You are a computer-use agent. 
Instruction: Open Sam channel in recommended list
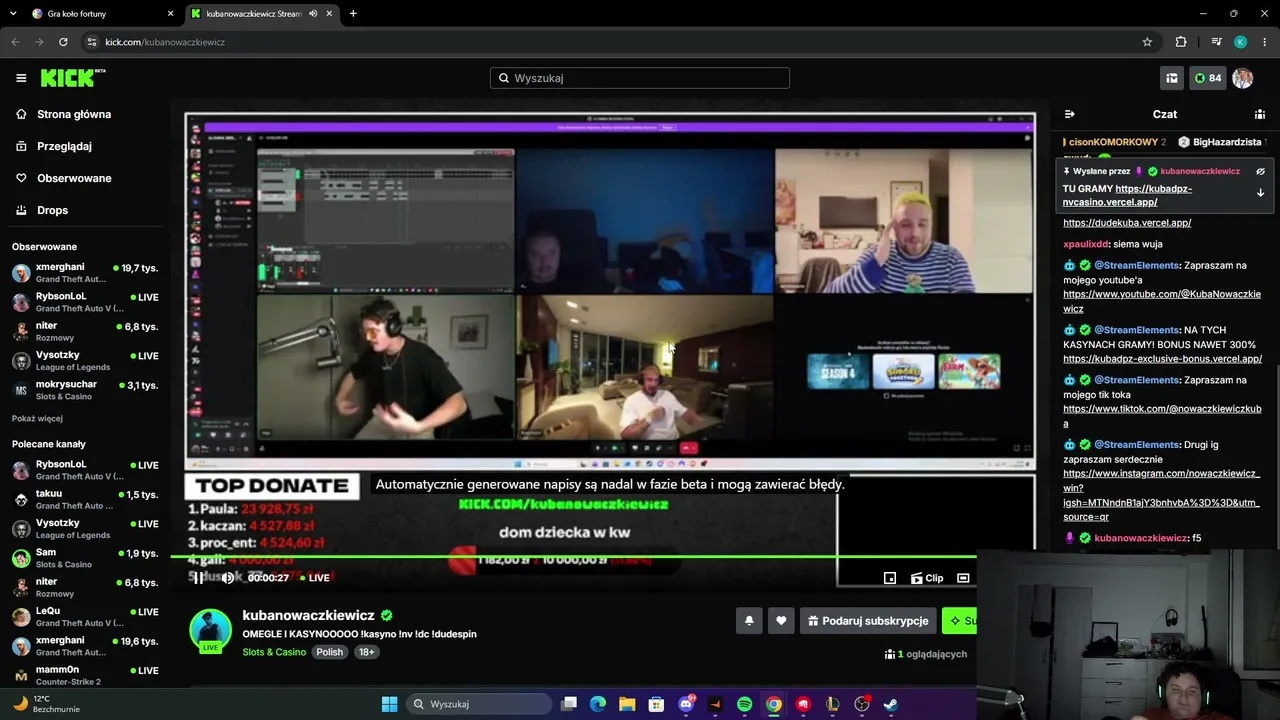coord(85,558)
